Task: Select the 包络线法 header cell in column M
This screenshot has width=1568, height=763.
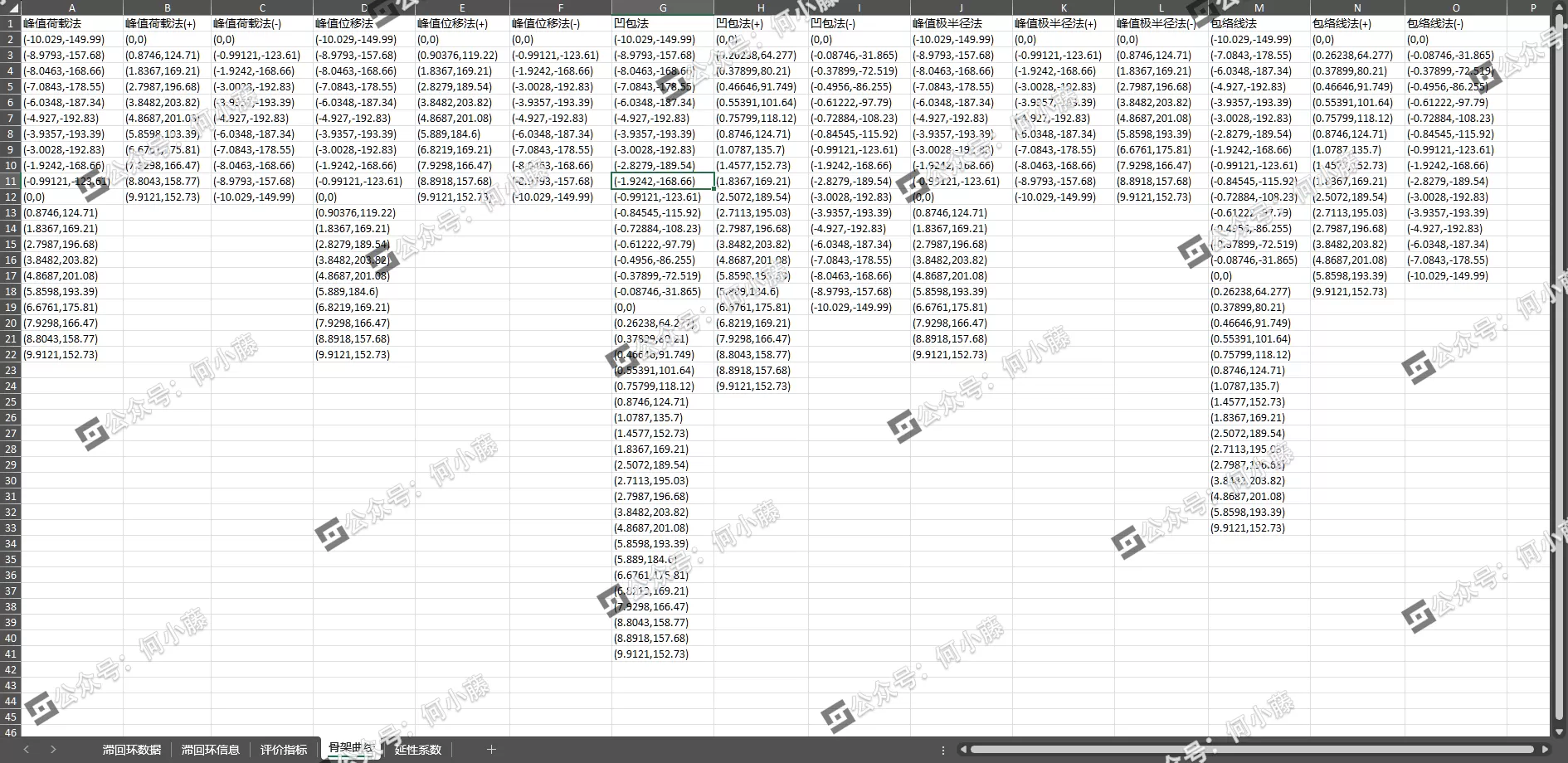Action: point(1259,24)
